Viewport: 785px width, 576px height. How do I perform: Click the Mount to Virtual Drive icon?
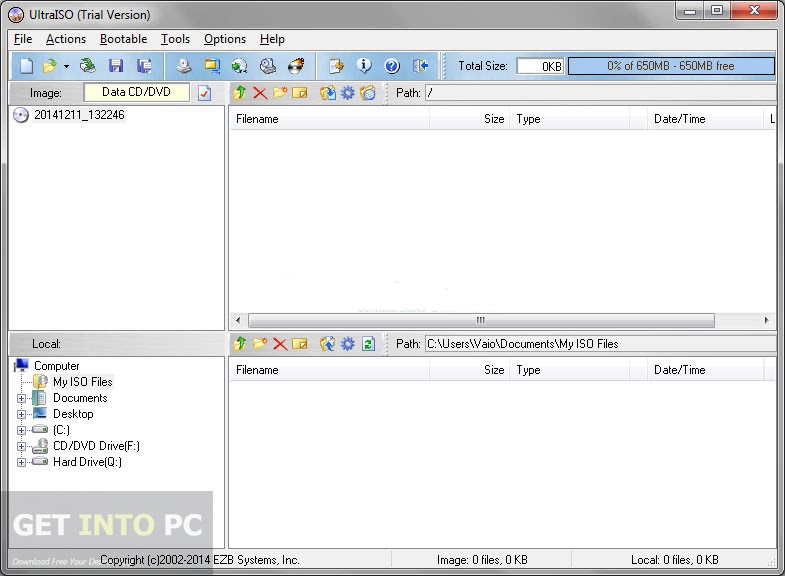click(268, 66)
